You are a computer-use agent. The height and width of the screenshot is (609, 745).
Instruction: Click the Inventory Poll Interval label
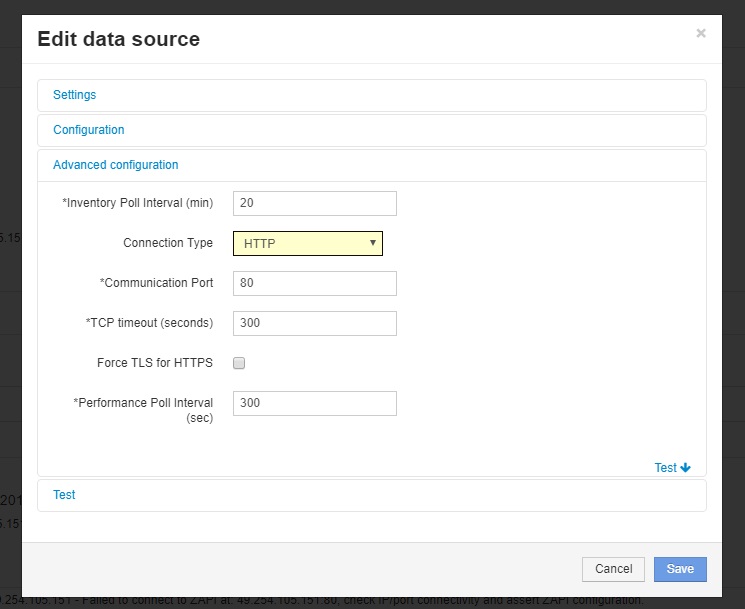click(138, 203)
